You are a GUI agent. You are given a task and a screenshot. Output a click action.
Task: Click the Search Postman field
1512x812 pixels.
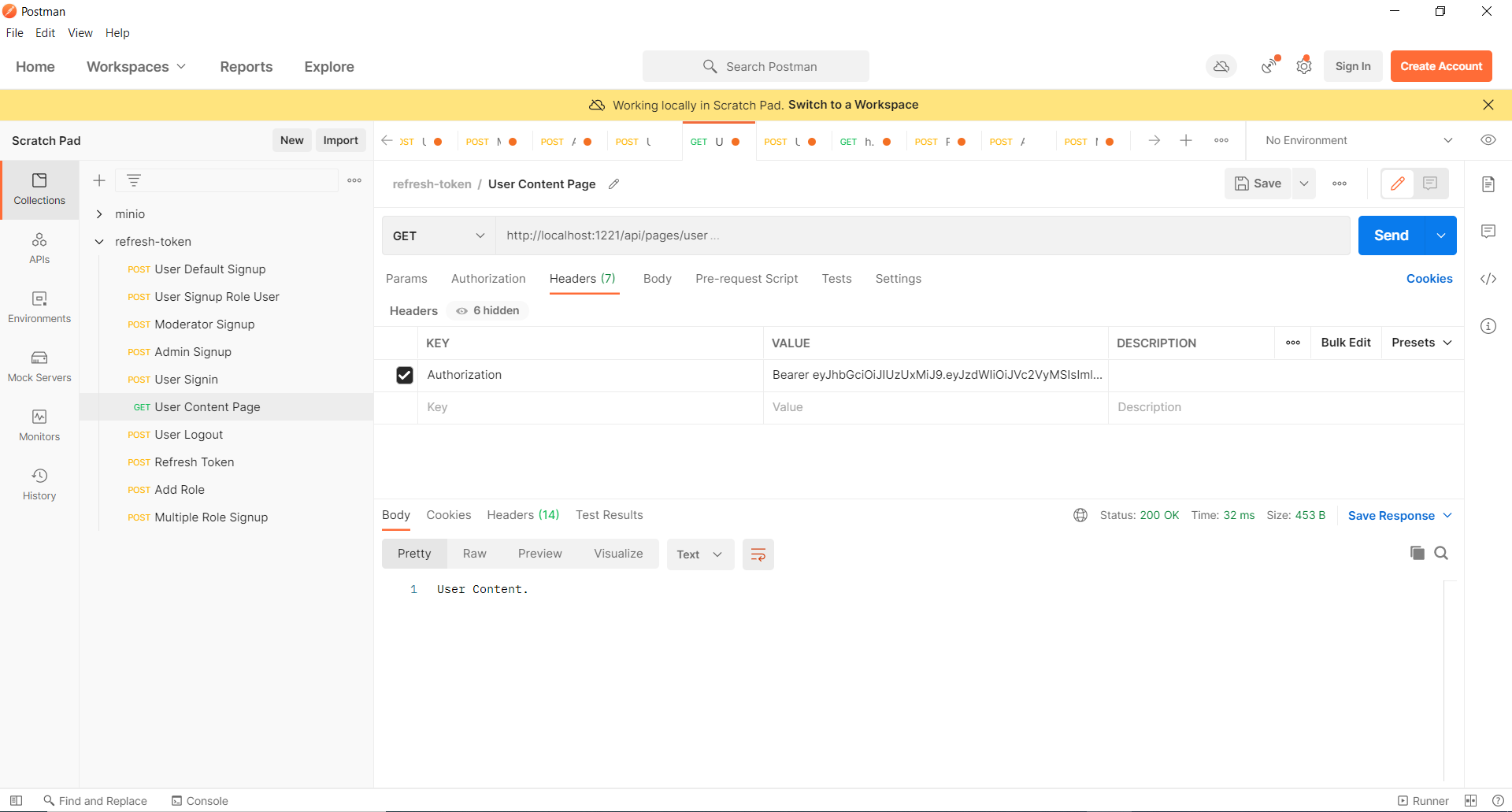click(756, 67)
